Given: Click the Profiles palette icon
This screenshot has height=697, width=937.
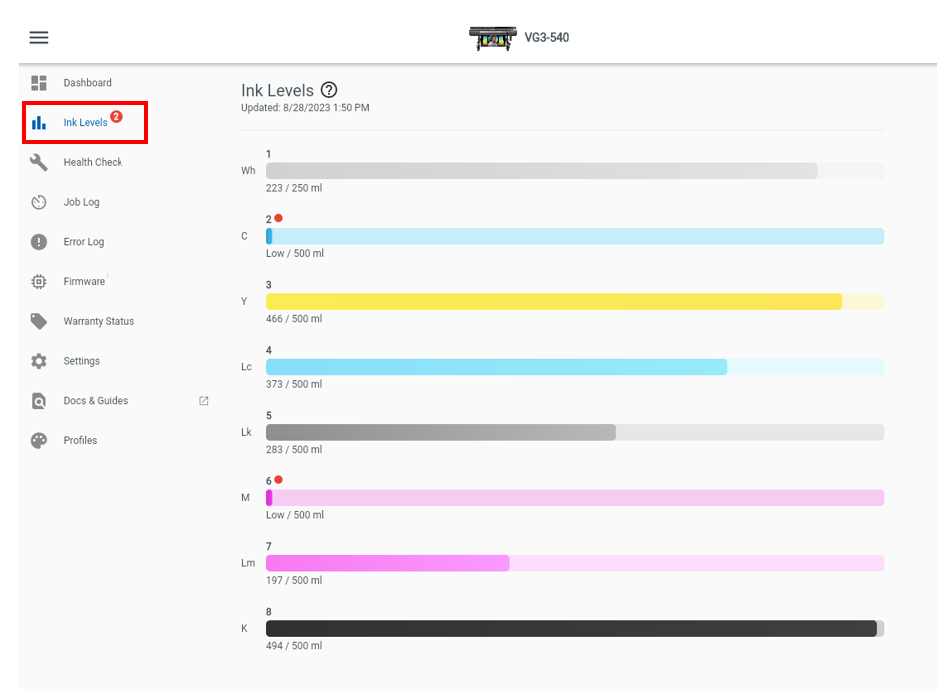Looking at the screenshot, I should point(39,440).
